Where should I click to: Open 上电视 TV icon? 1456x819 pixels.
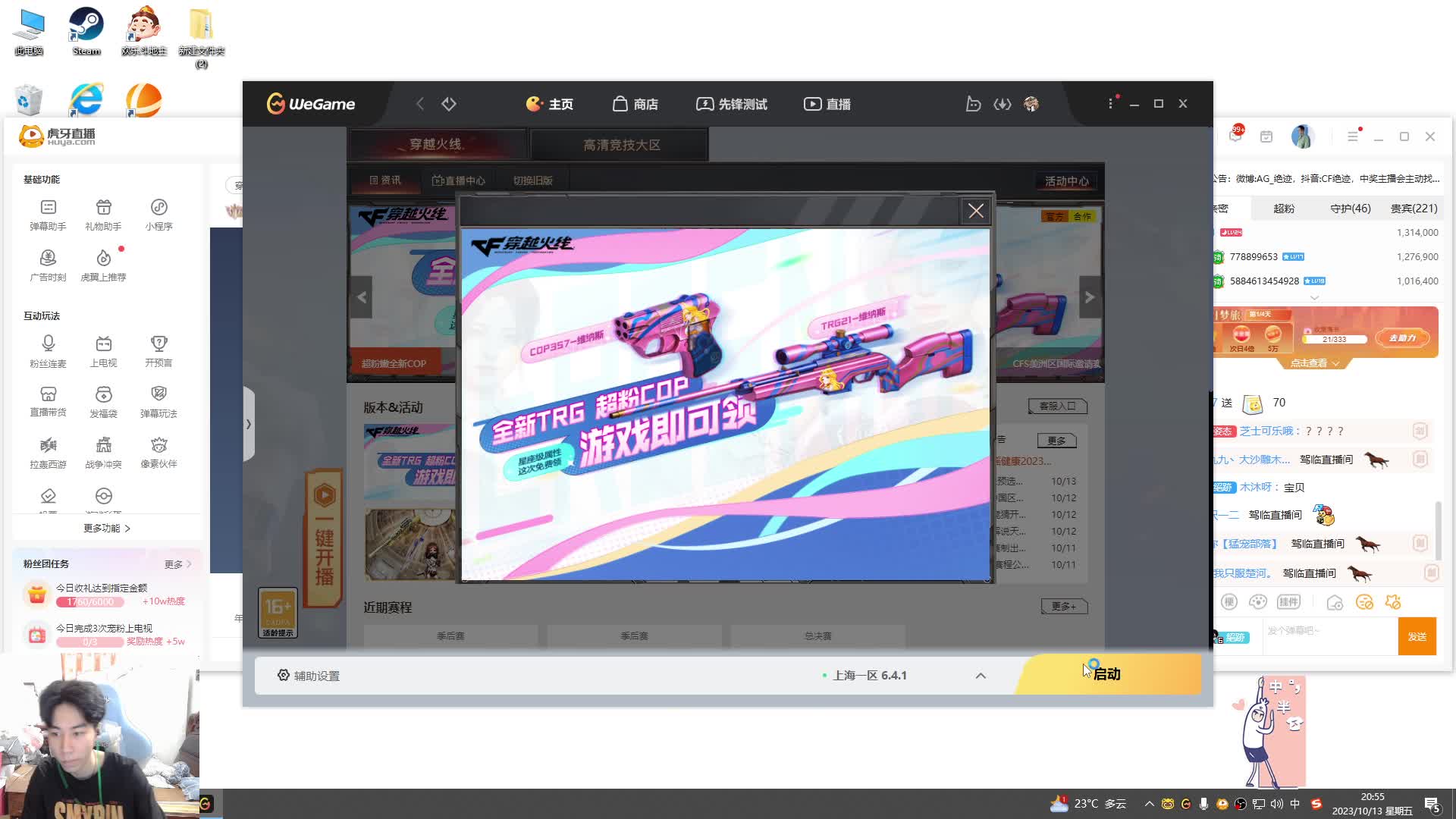[103, 351]
